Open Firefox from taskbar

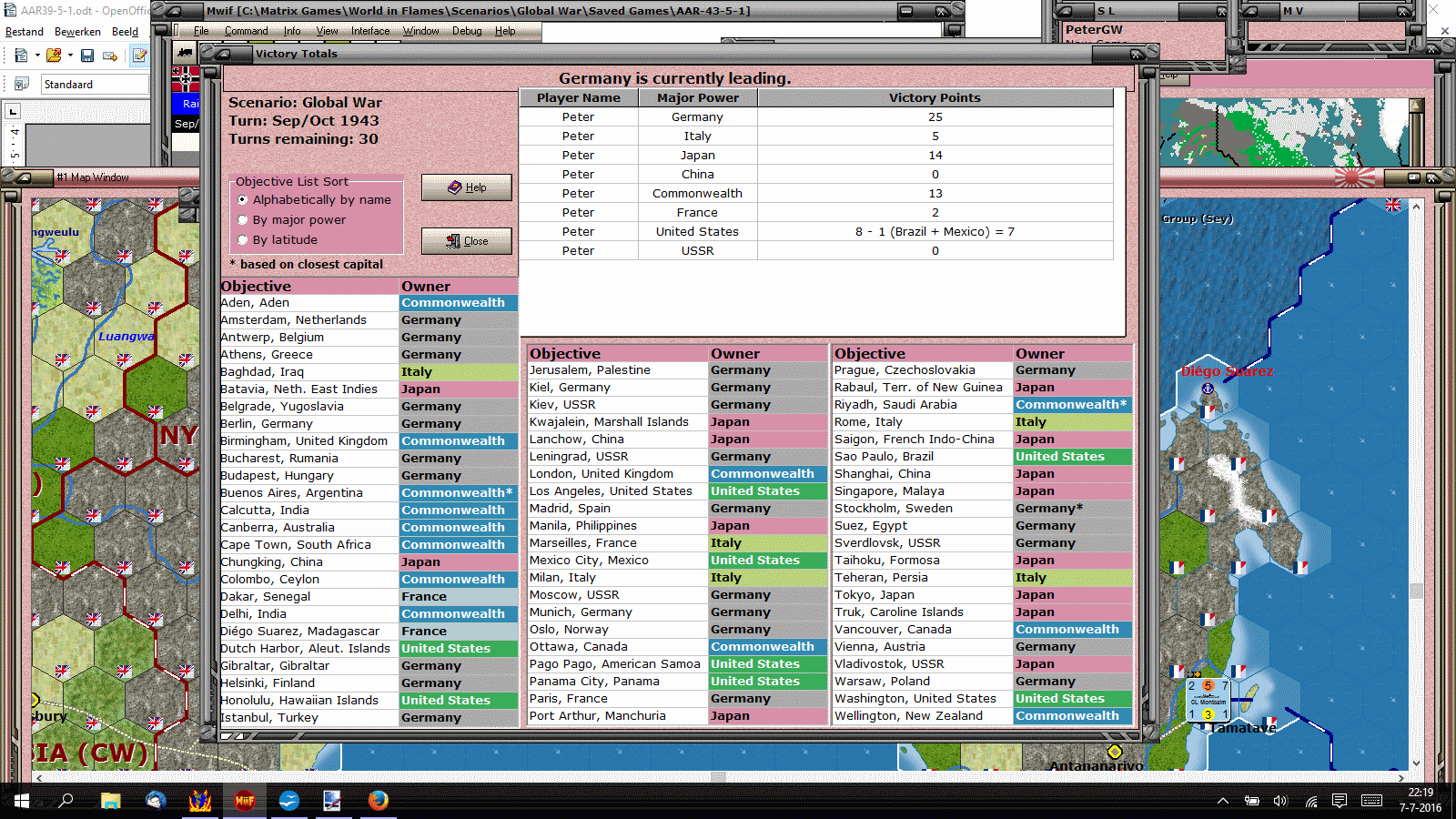[378, 801]
